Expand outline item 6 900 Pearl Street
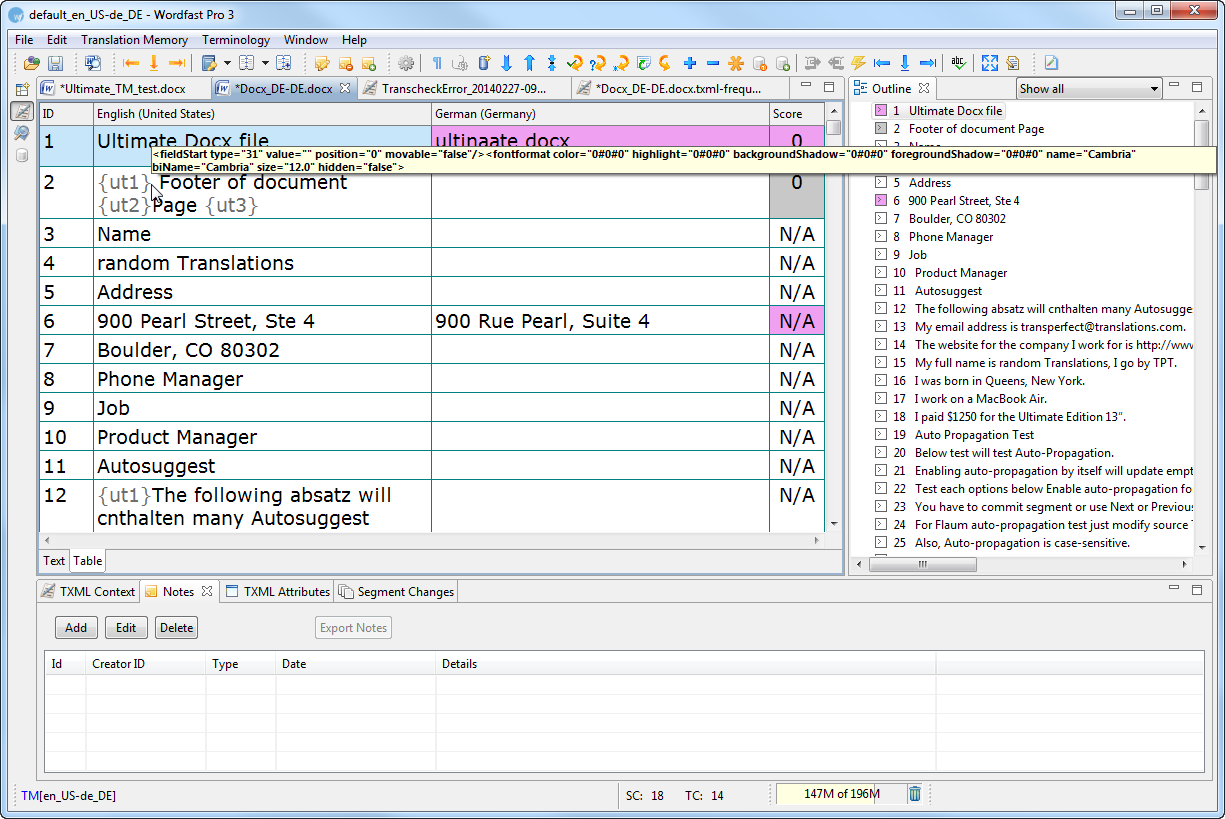The image size is (1225, 819). pyautogui.click(x=881, y=201)
